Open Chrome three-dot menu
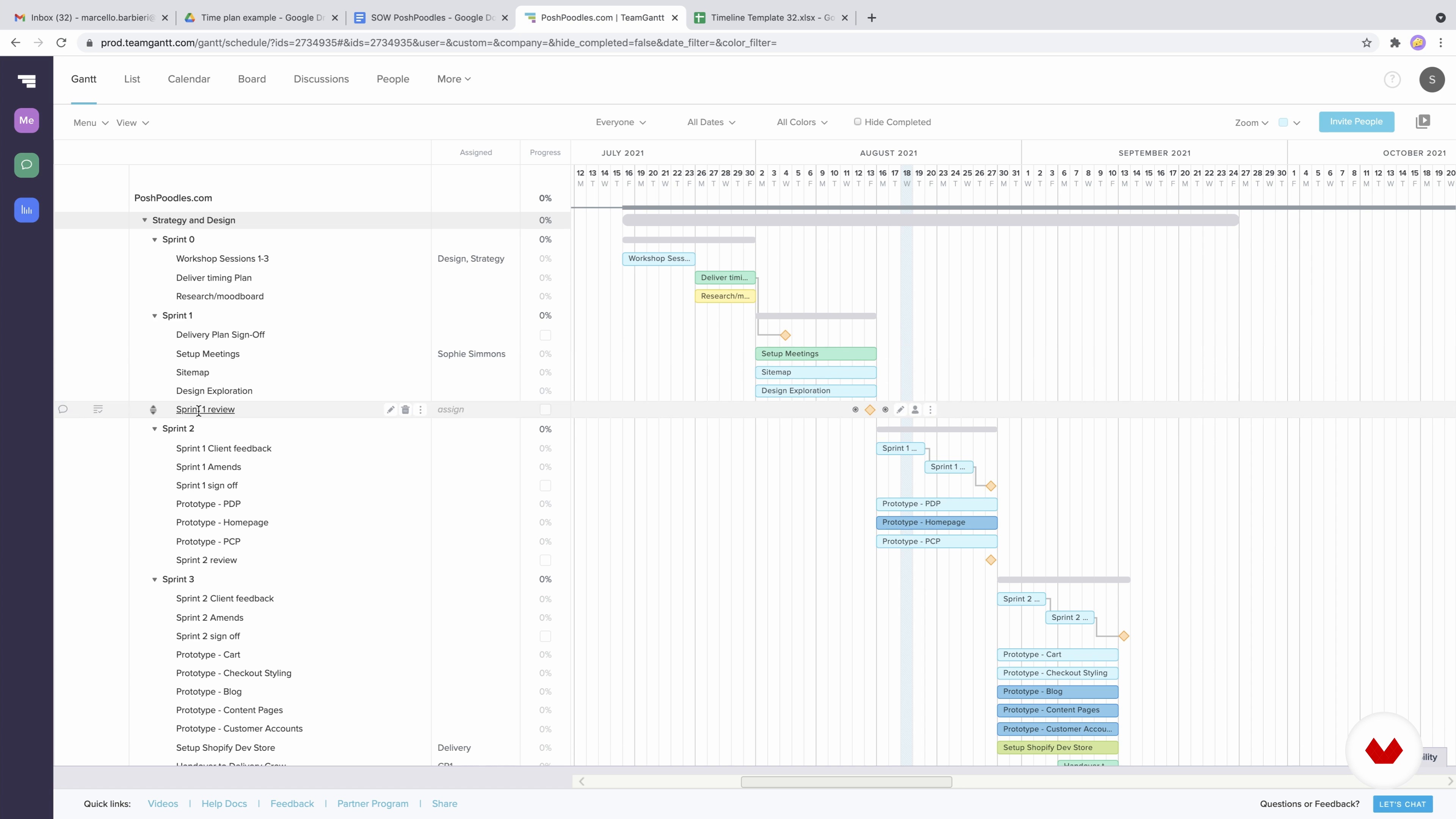 (x=1441, y=43)
